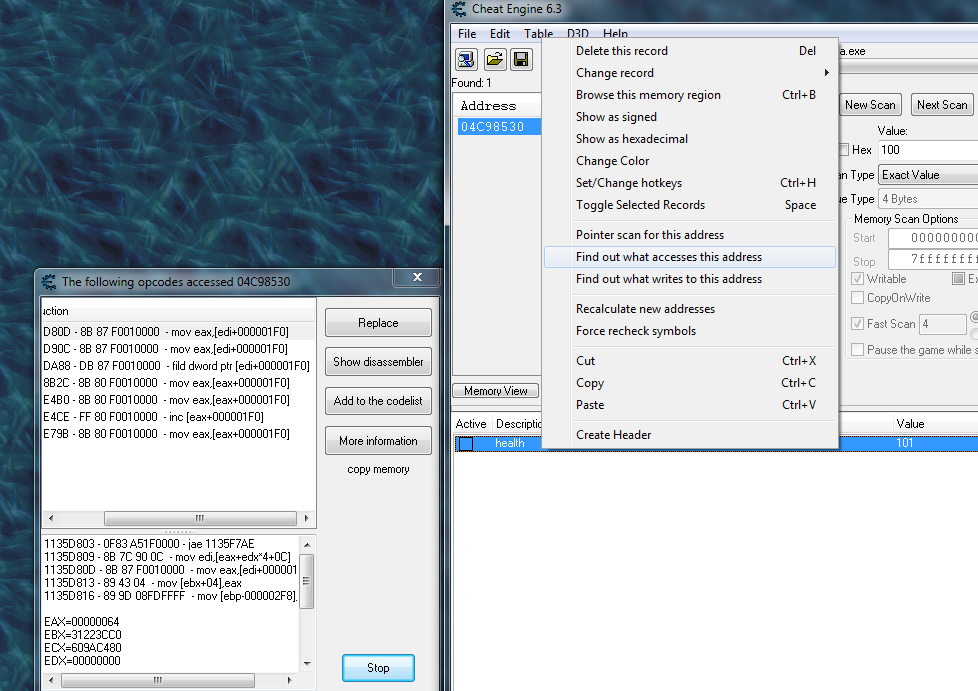The height and width of the screenshot is (691, 978).
Task: Select Pointer scan for this address
Action: [690, 234]
